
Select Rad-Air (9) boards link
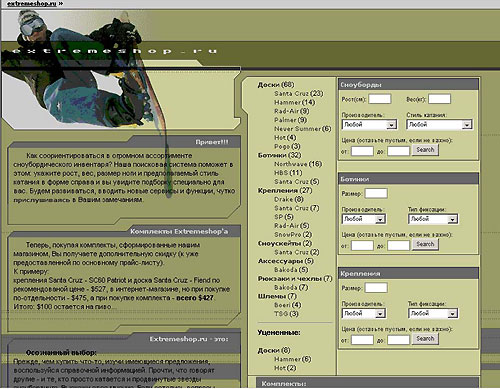point(292,111)
